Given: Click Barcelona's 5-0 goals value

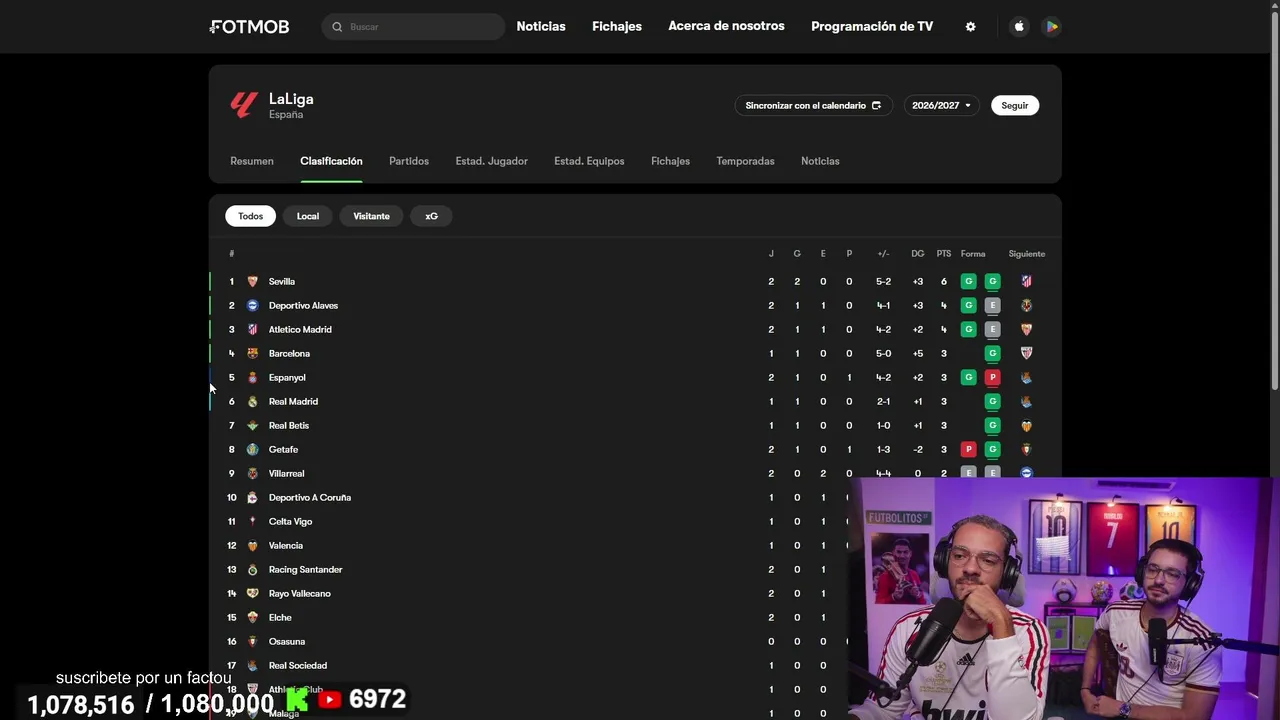Looking at the screenshot, I should pos(883,353).
